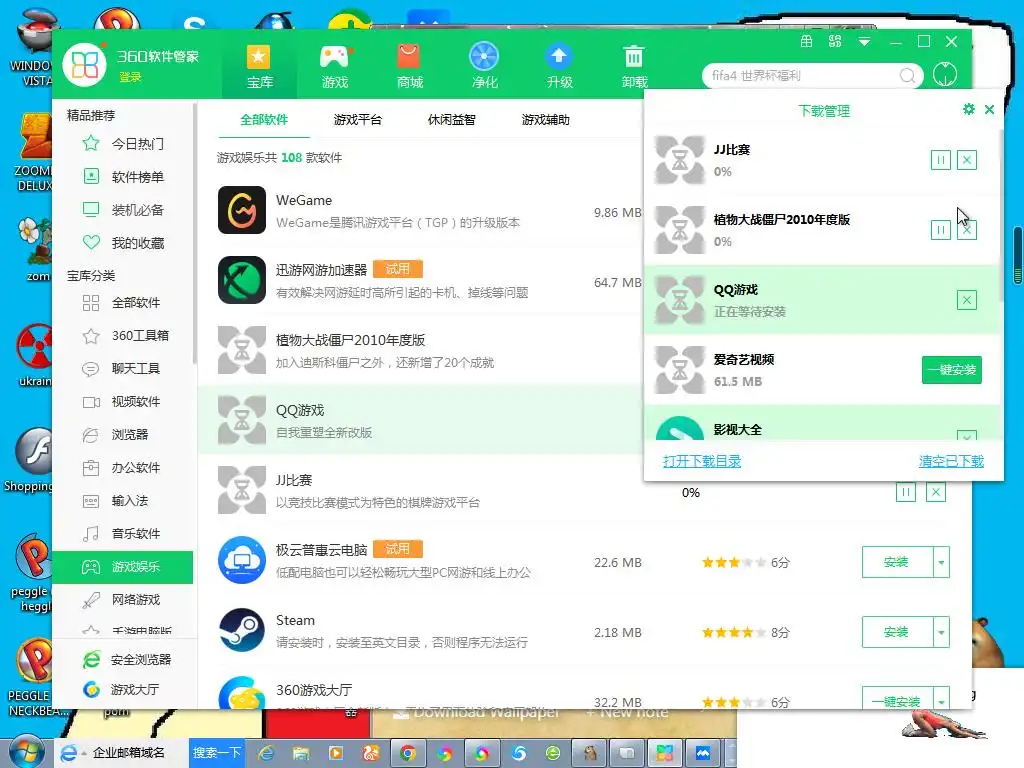This screenshot has height=768, width=1024.
Task: Open the title bar main menu arrow
Action: (x=864, y=42)
